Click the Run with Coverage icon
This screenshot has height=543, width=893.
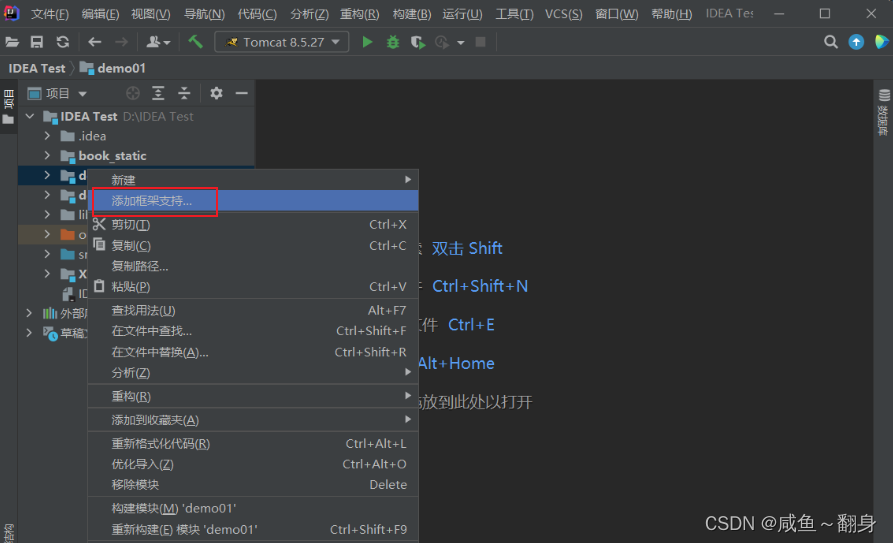click(x=418, y=42)
